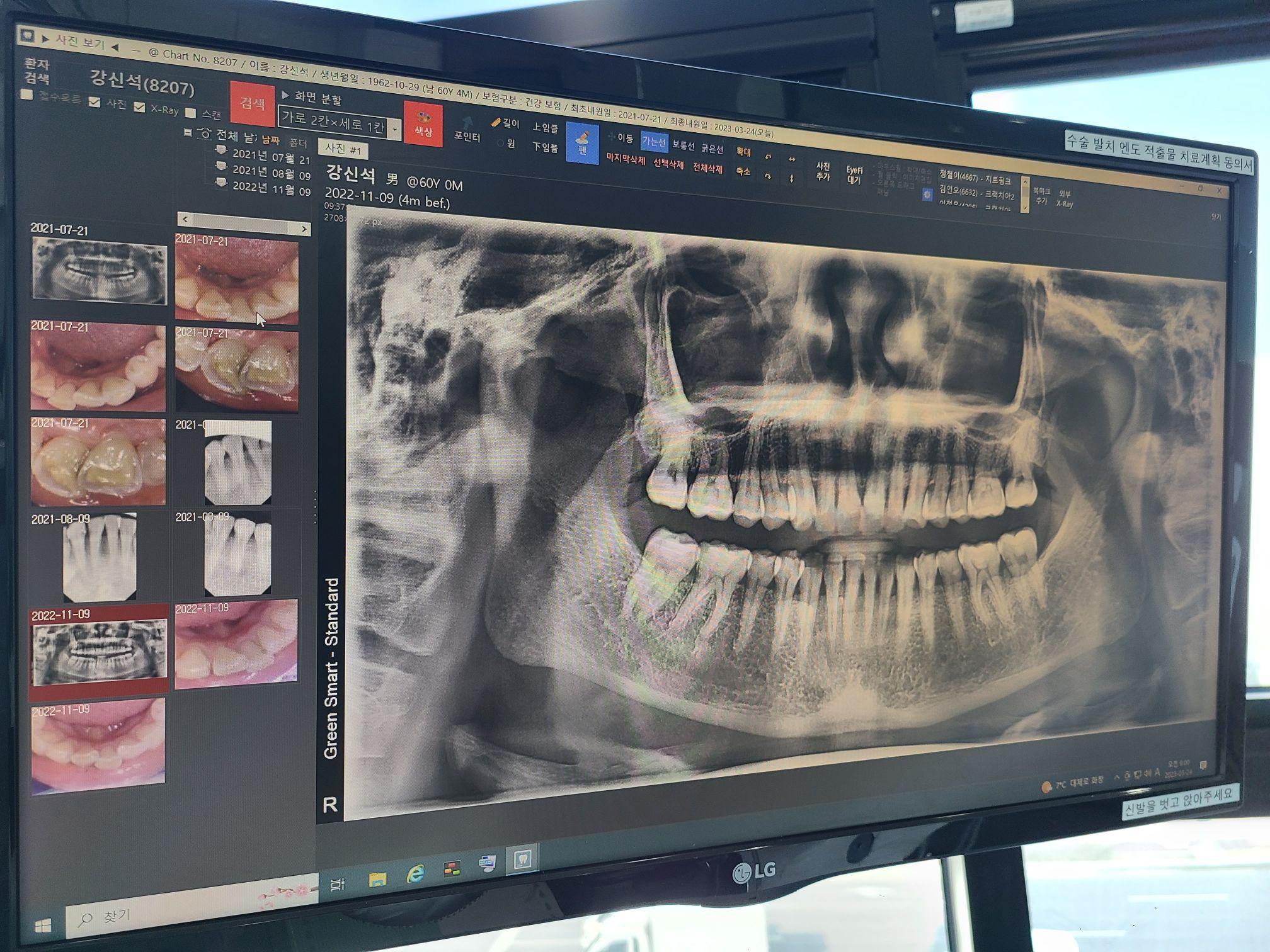Viewport: 1270px width, 952px height.
Task: Switch to the 날짜 date tab
Action: tap(270, 140)
